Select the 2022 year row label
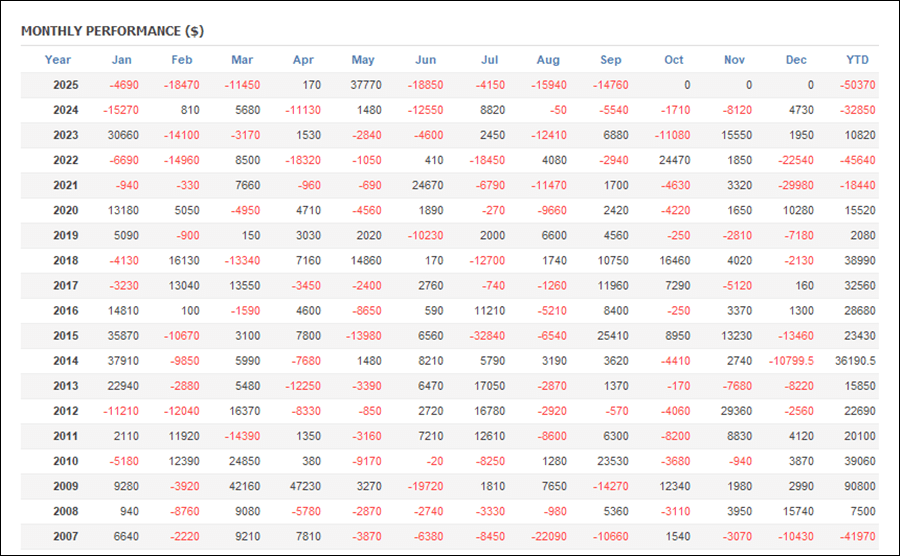This screenshot has height=556, width=900. pyautogui.click(x=65, y=160)
